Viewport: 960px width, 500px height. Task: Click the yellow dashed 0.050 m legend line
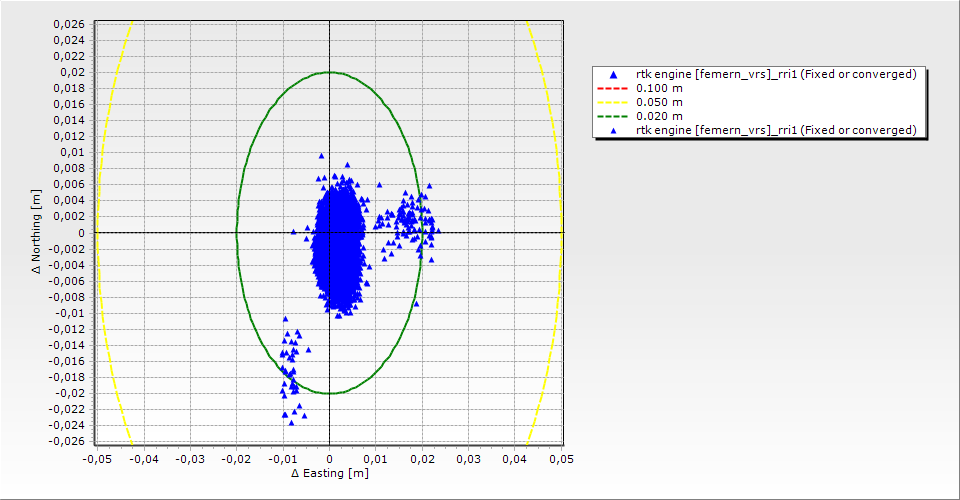pyautogui.click(x=613, y=102)
